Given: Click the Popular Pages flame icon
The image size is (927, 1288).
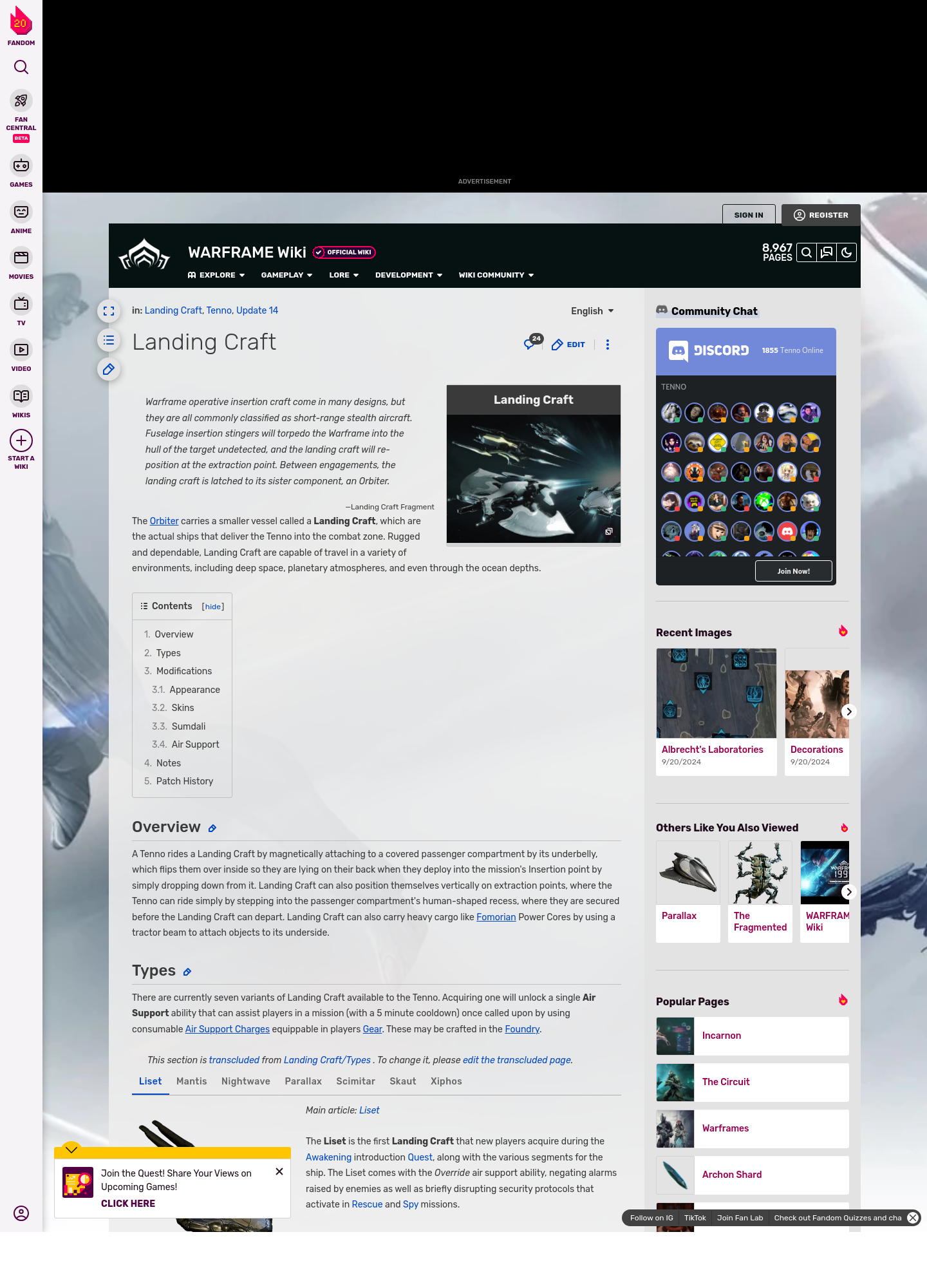Looking at the screenshot, I should point(843,1000).
